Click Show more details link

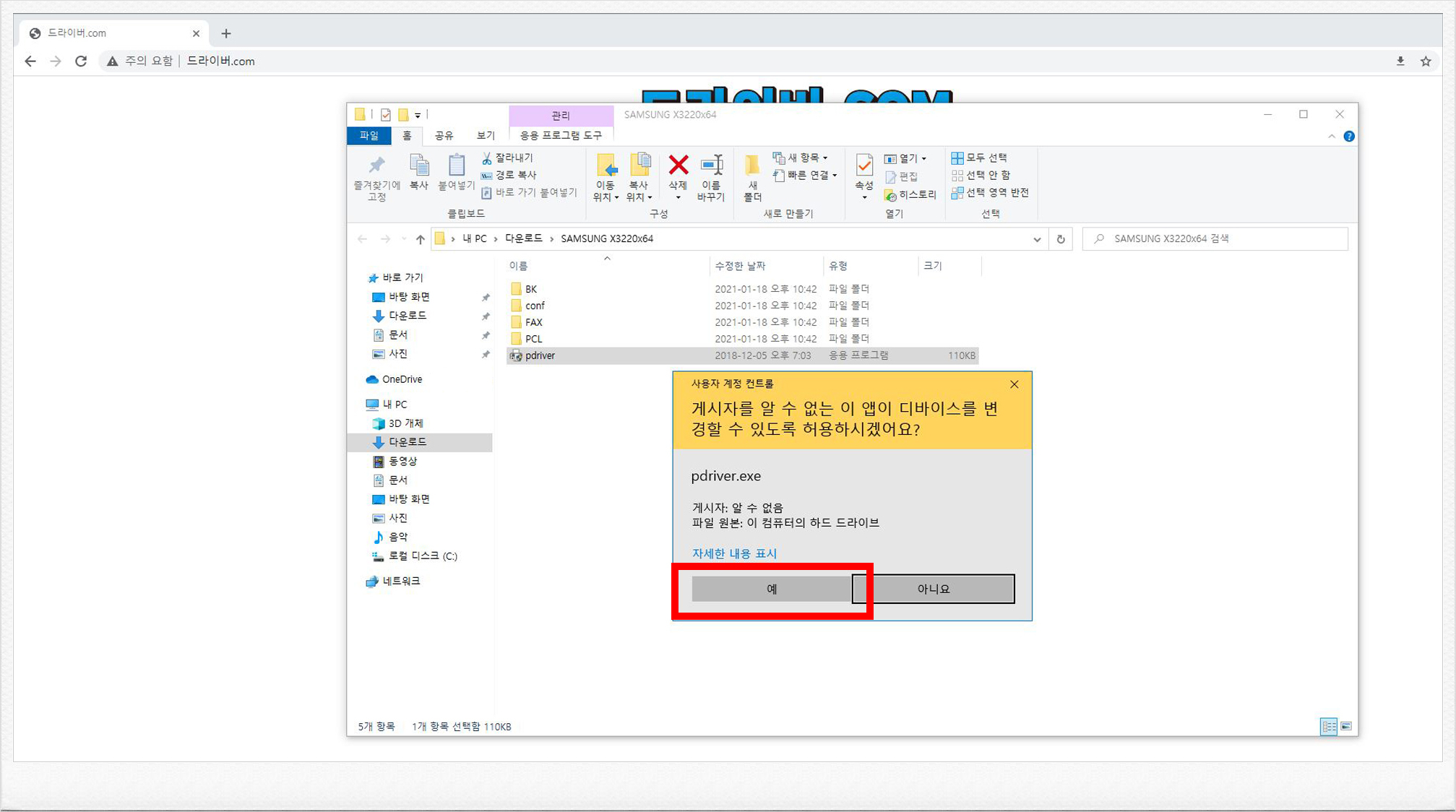point(734,553)
